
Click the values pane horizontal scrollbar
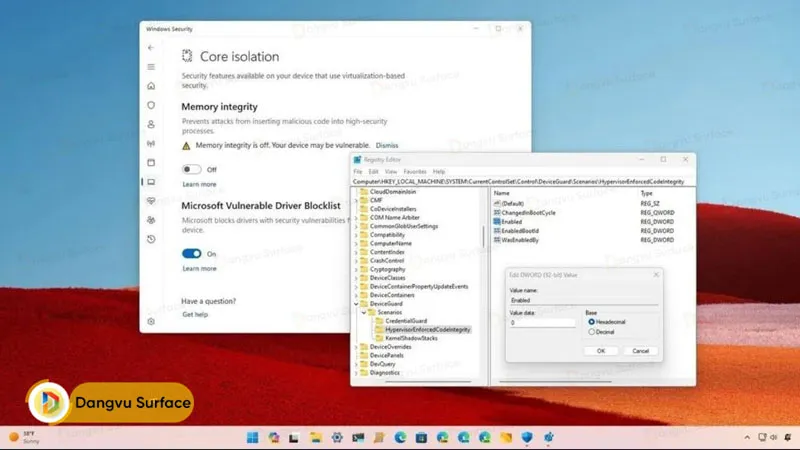(x=555, y=381)
